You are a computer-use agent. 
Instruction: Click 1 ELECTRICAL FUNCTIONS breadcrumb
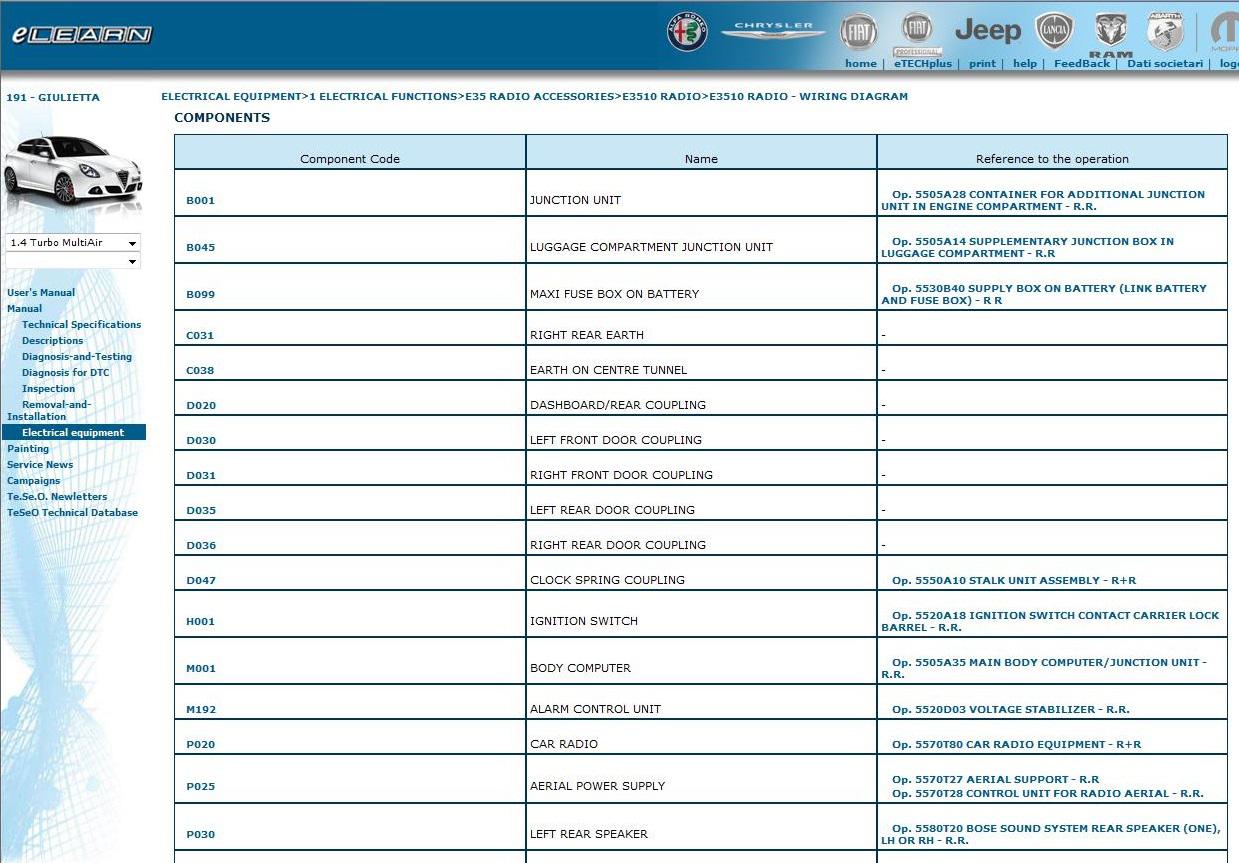(383, 97)
